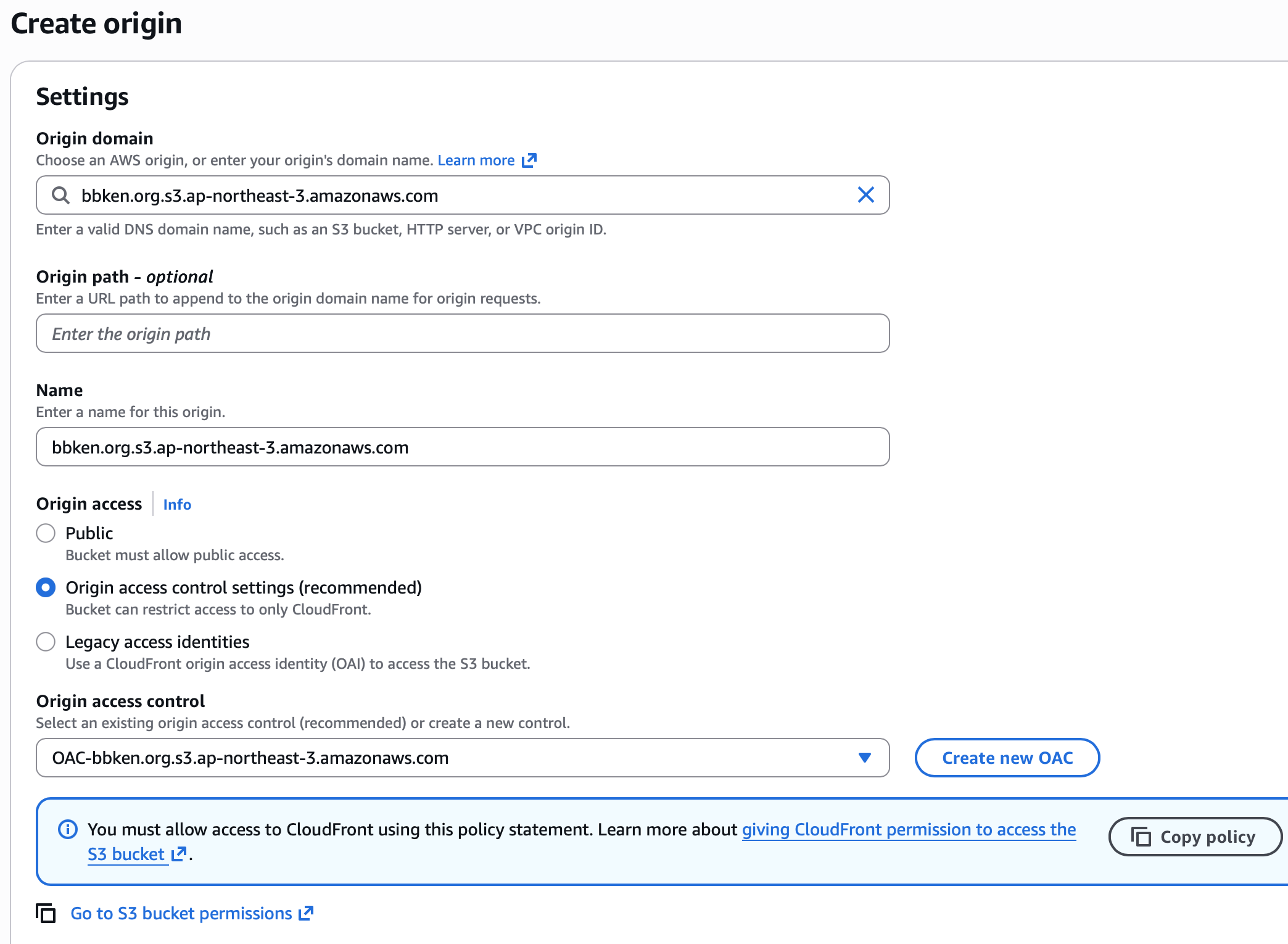Click external link icon after S3 bucket link
This screenshot has width=1288, height=944.
click(179, 854)
